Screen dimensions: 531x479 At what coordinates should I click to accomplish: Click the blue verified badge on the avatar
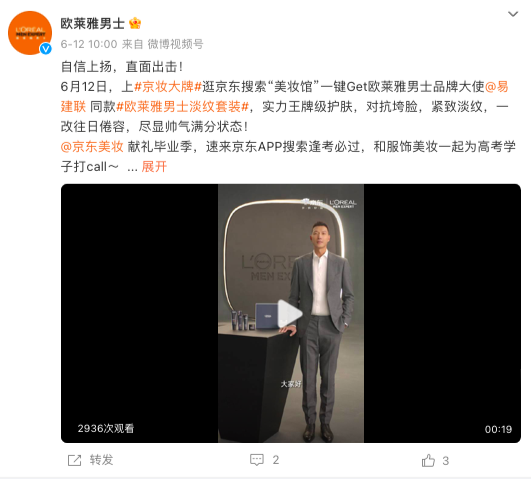(46, 49)
